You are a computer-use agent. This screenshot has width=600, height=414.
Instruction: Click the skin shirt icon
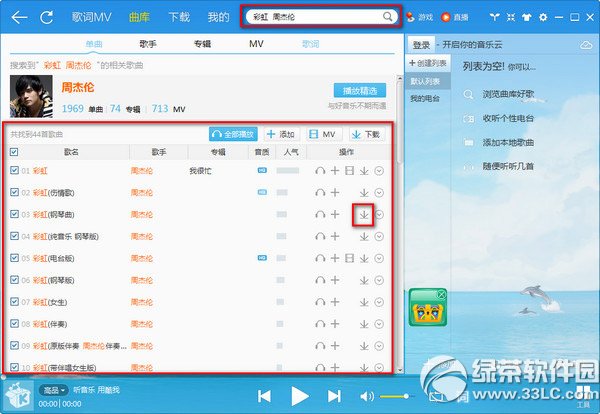(527, 17)
